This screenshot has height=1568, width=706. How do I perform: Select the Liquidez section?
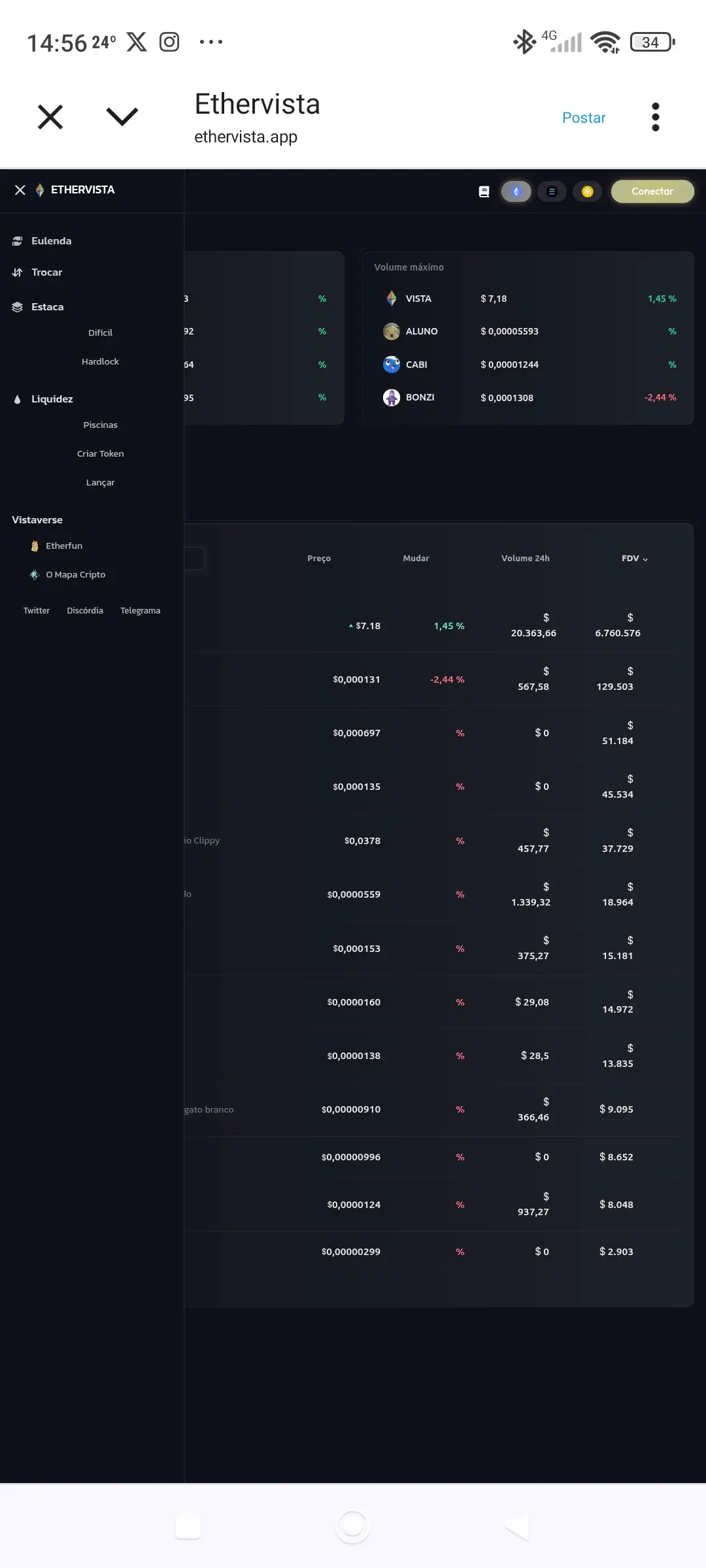[52, 399]
